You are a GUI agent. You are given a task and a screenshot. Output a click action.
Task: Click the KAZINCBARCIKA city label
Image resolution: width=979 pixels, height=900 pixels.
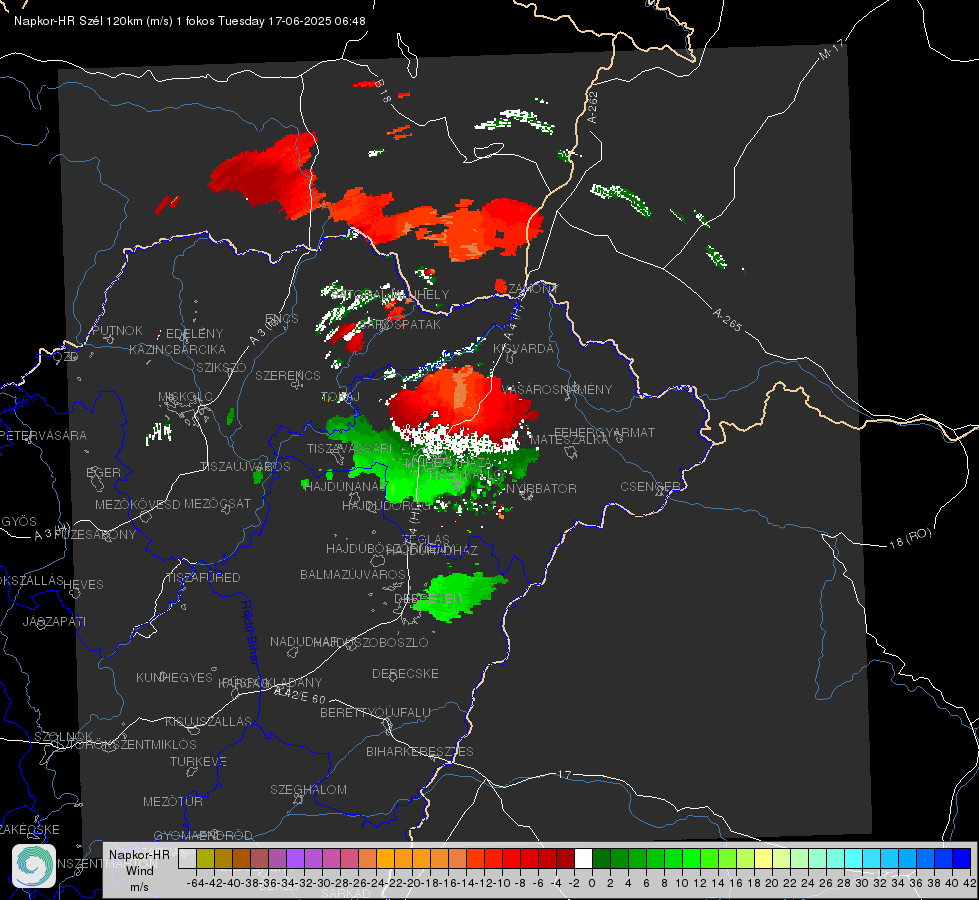177,349
